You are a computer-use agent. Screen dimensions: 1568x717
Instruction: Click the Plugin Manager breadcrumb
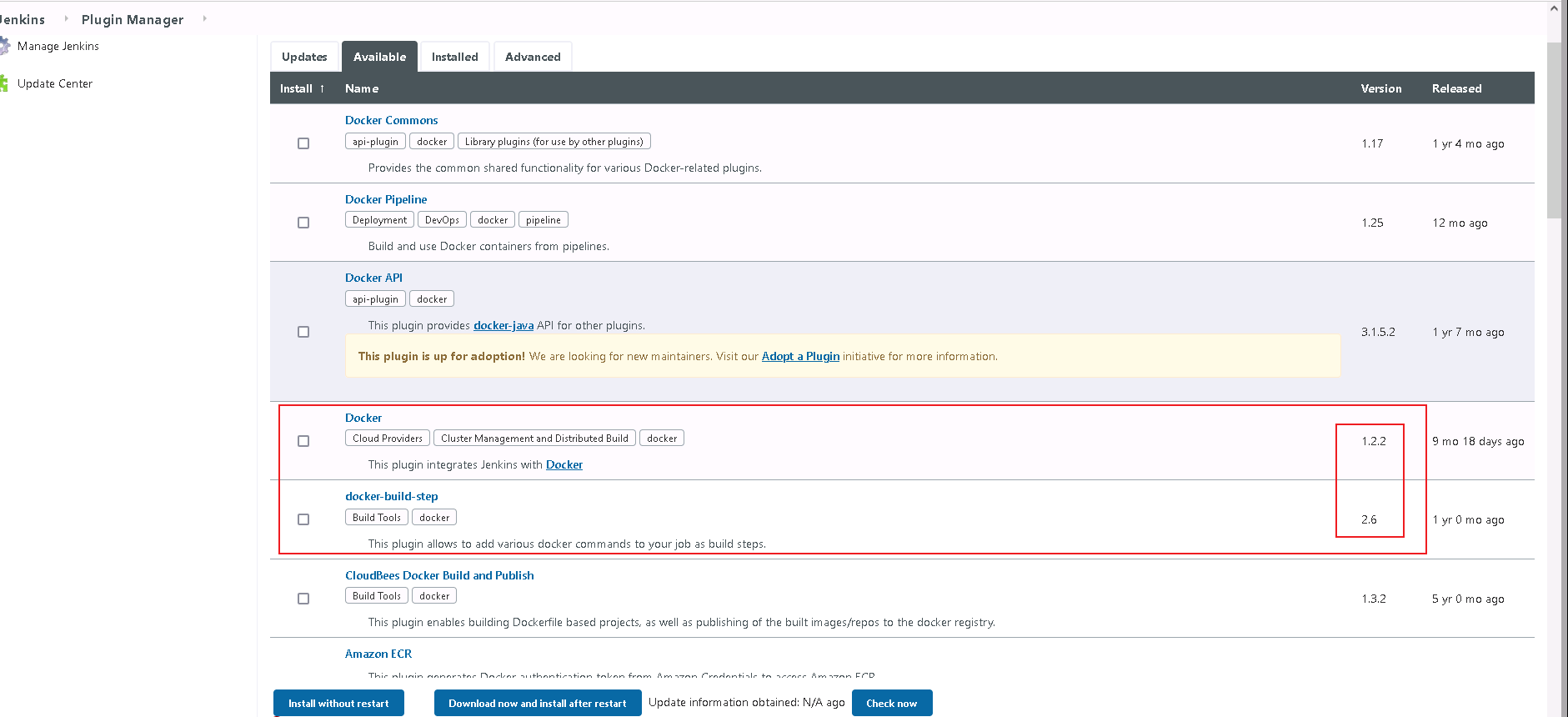point(133,19)
